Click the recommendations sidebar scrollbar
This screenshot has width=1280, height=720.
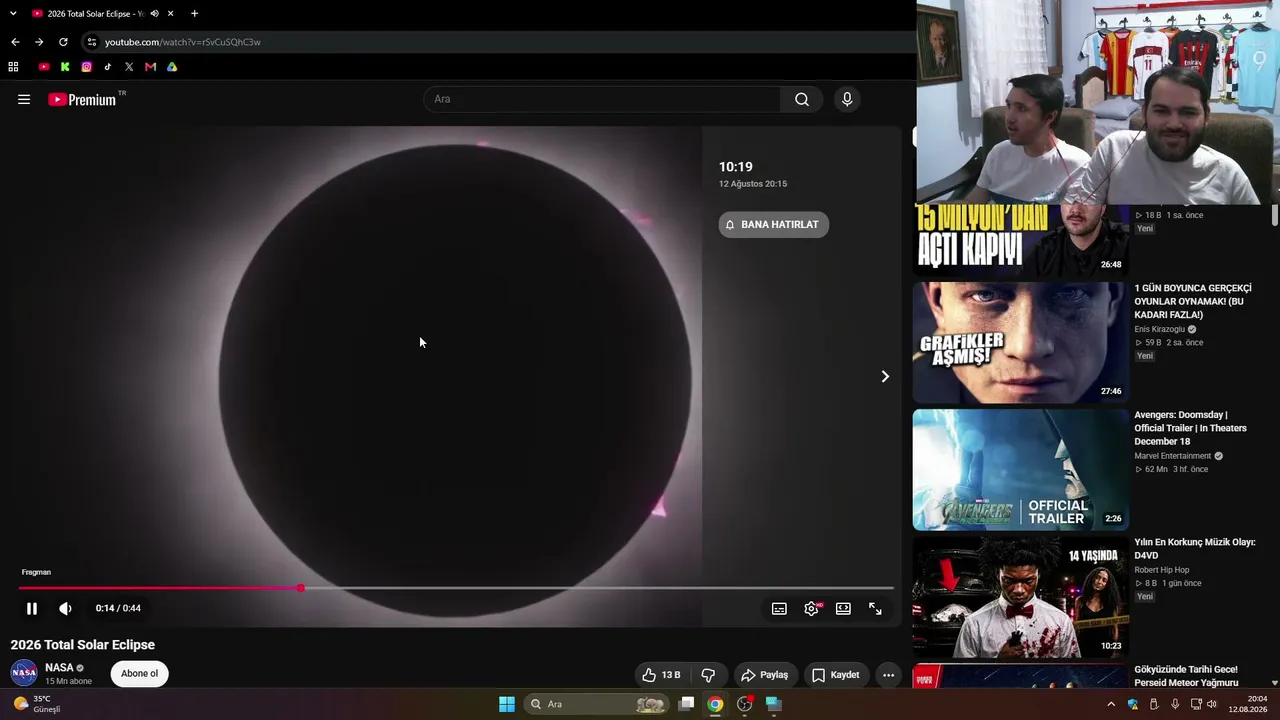click(x=1274, y=216)
